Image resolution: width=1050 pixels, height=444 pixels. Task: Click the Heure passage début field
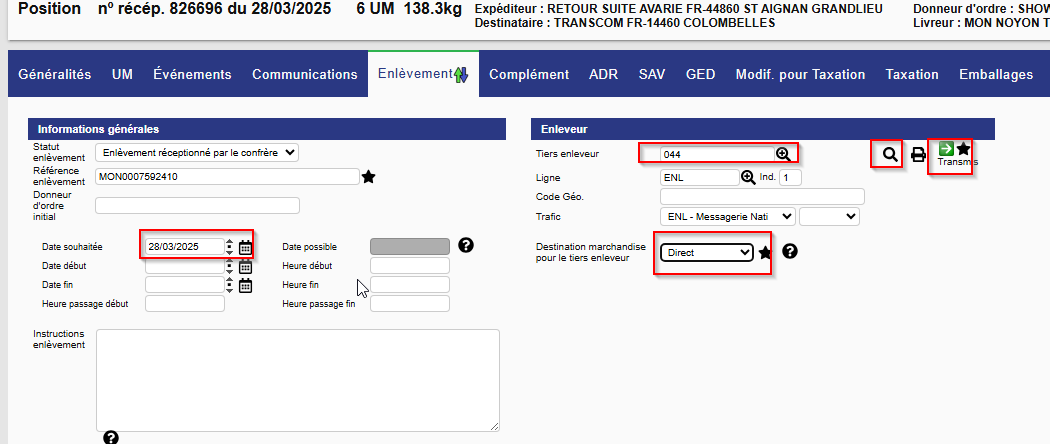tap(185, 303)
